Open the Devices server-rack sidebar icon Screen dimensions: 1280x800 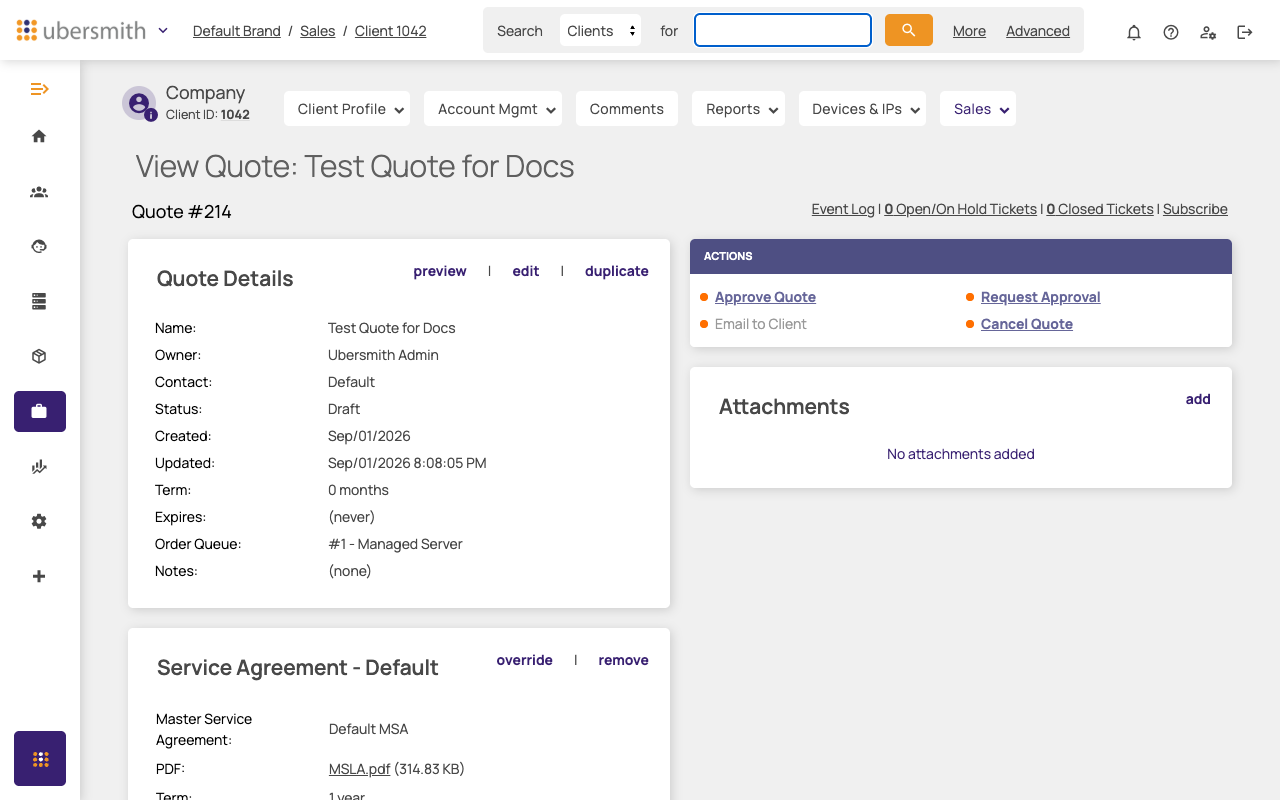(39, 301)
